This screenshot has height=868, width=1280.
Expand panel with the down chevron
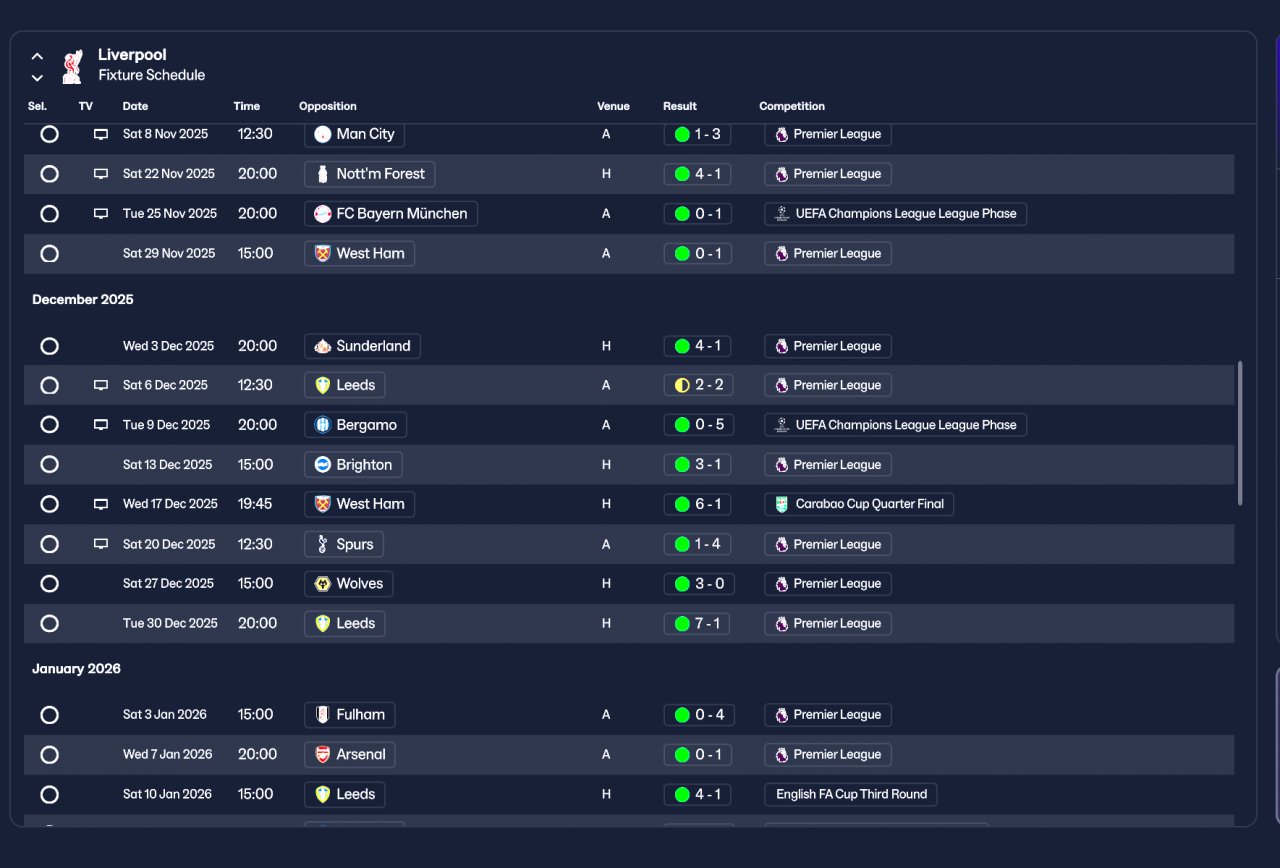[37, 77]
